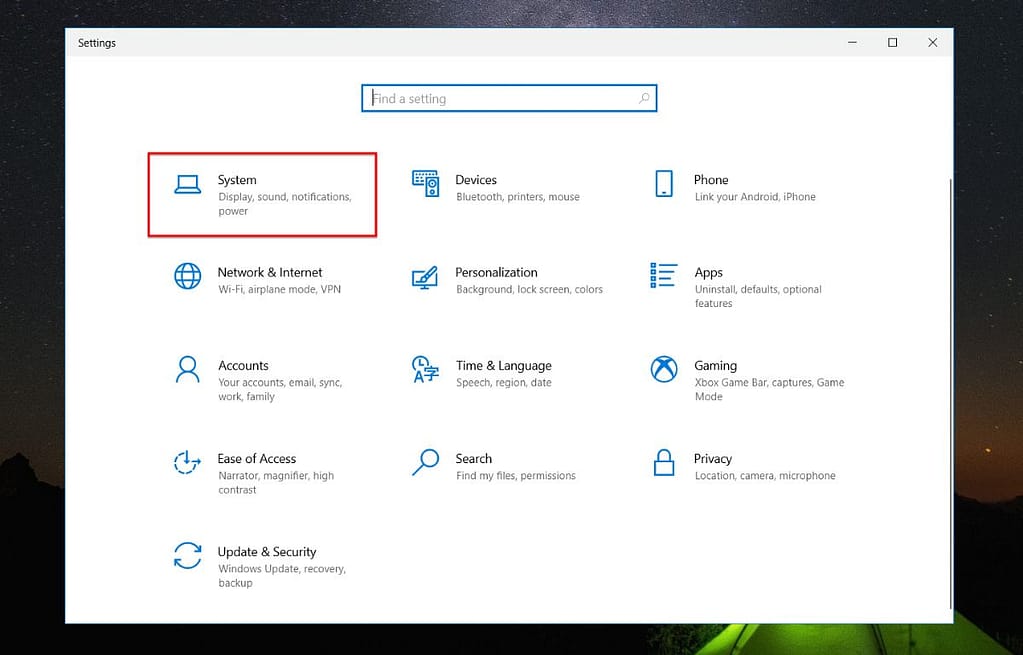Click 'Uninstall, defaults, optional features' description
Viewport: 1023px width, 655px height.
[x=757, y=296]
